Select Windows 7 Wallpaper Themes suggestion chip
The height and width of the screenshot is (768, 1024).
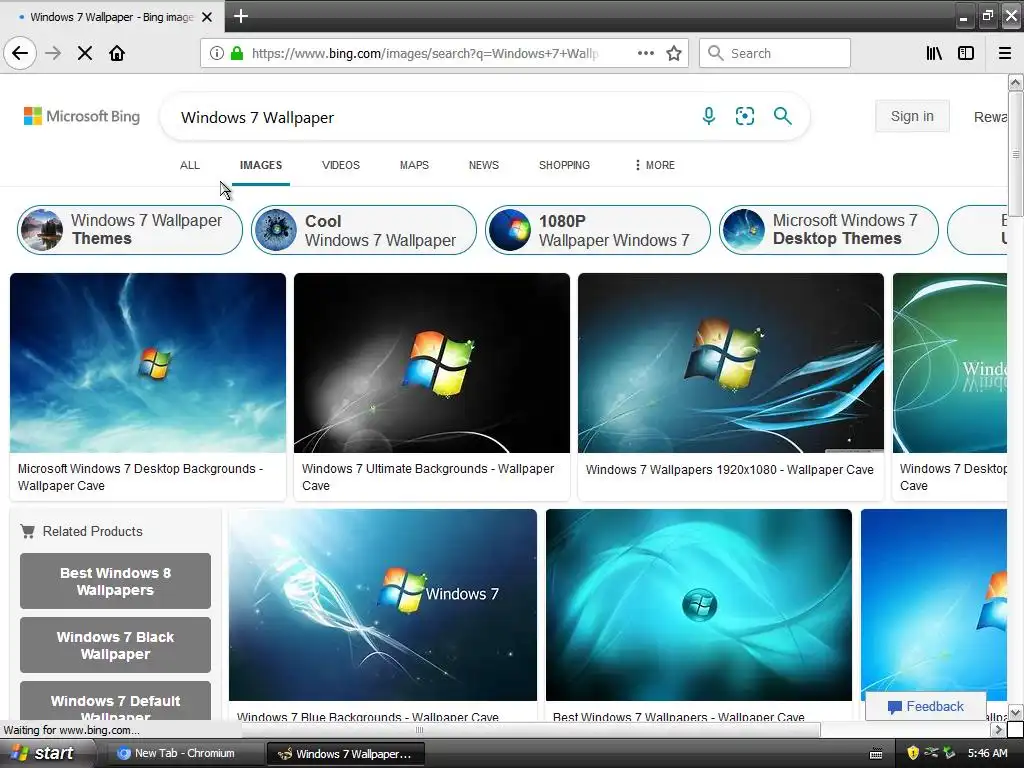(x=130, y=229)
